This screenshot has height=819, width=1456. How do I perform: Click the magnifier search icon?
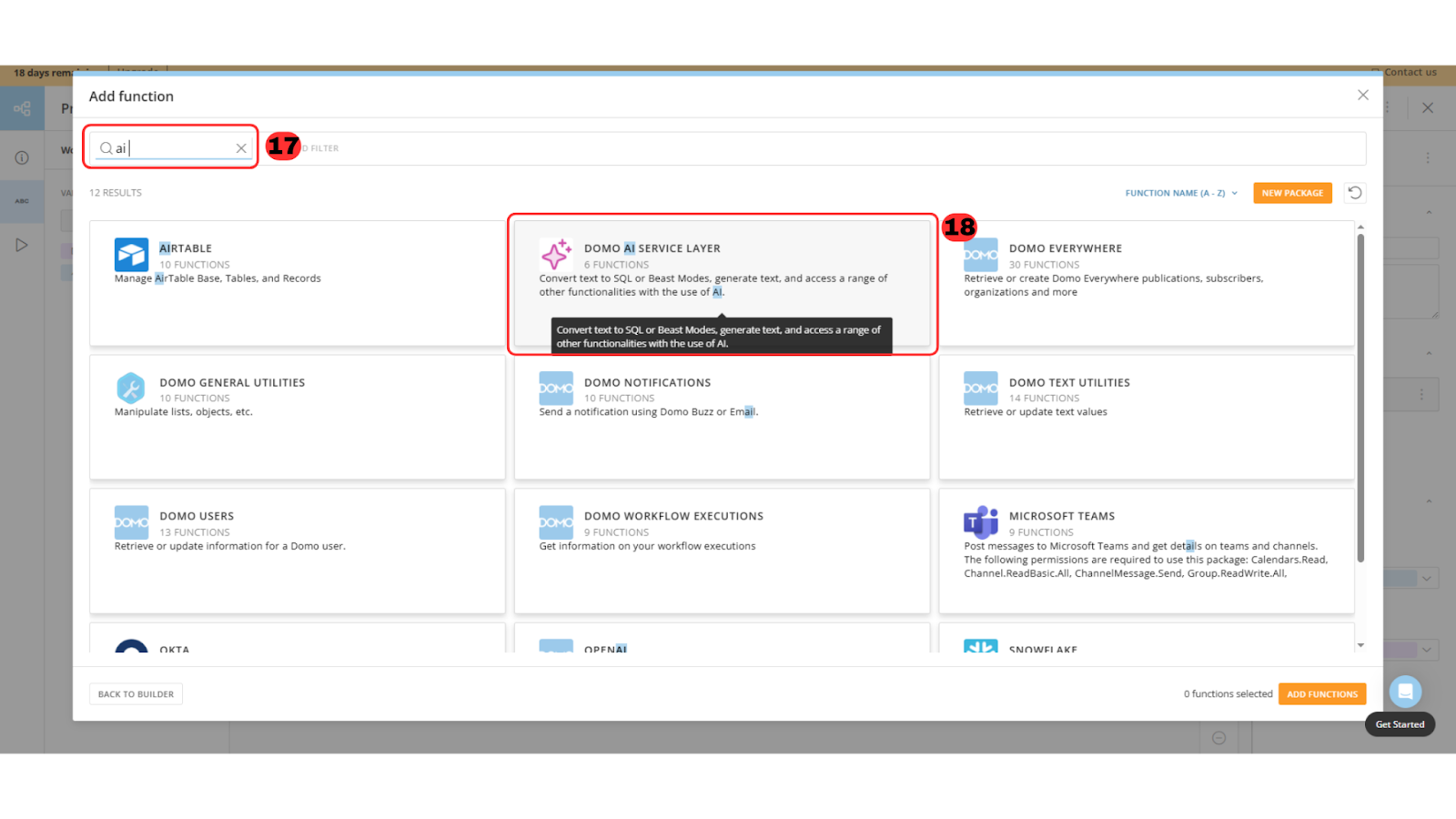[x=106, y=148]
